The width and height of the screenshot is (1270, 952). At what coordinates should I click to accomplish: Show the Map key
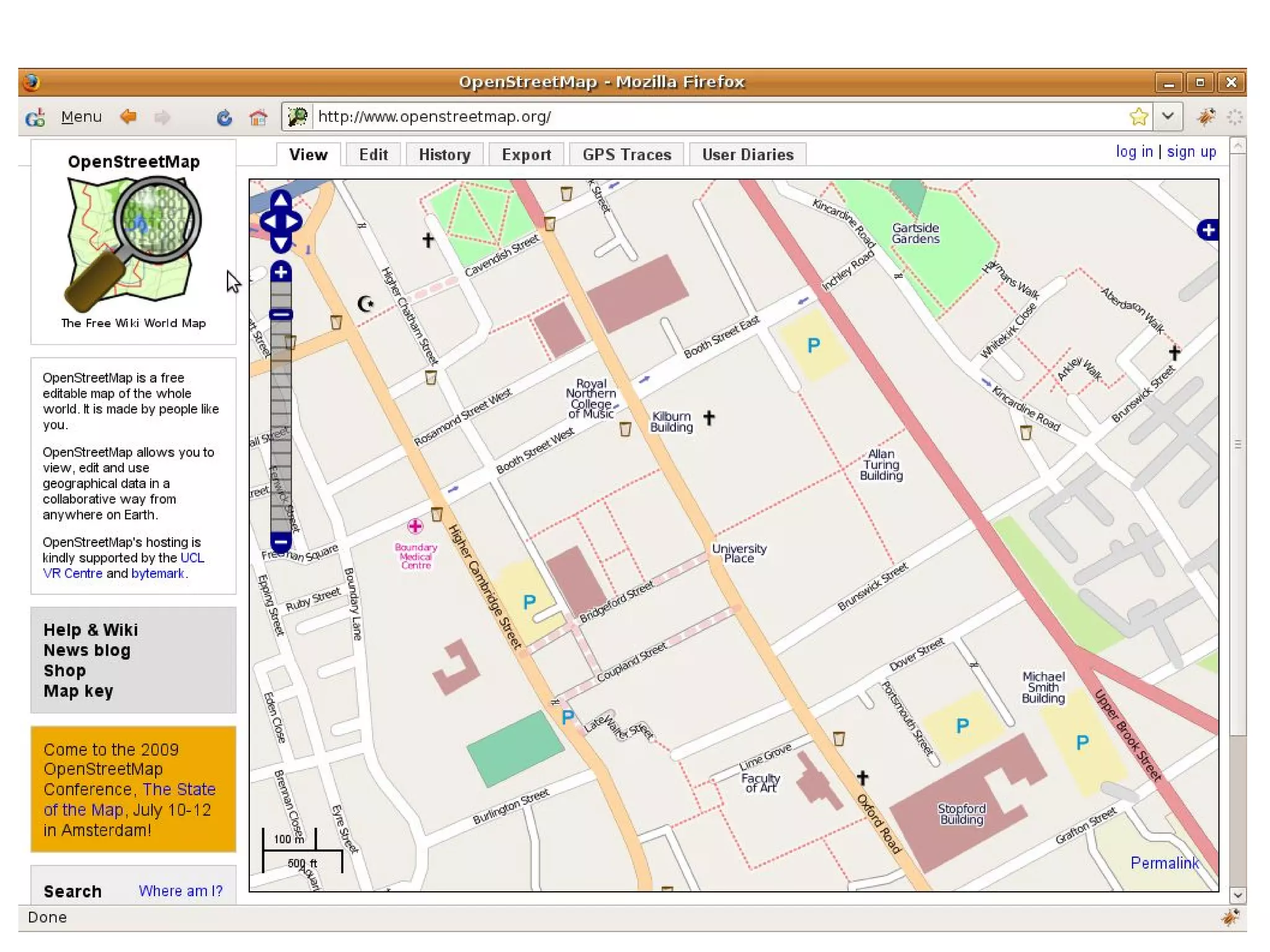click(x=78, y=692)
